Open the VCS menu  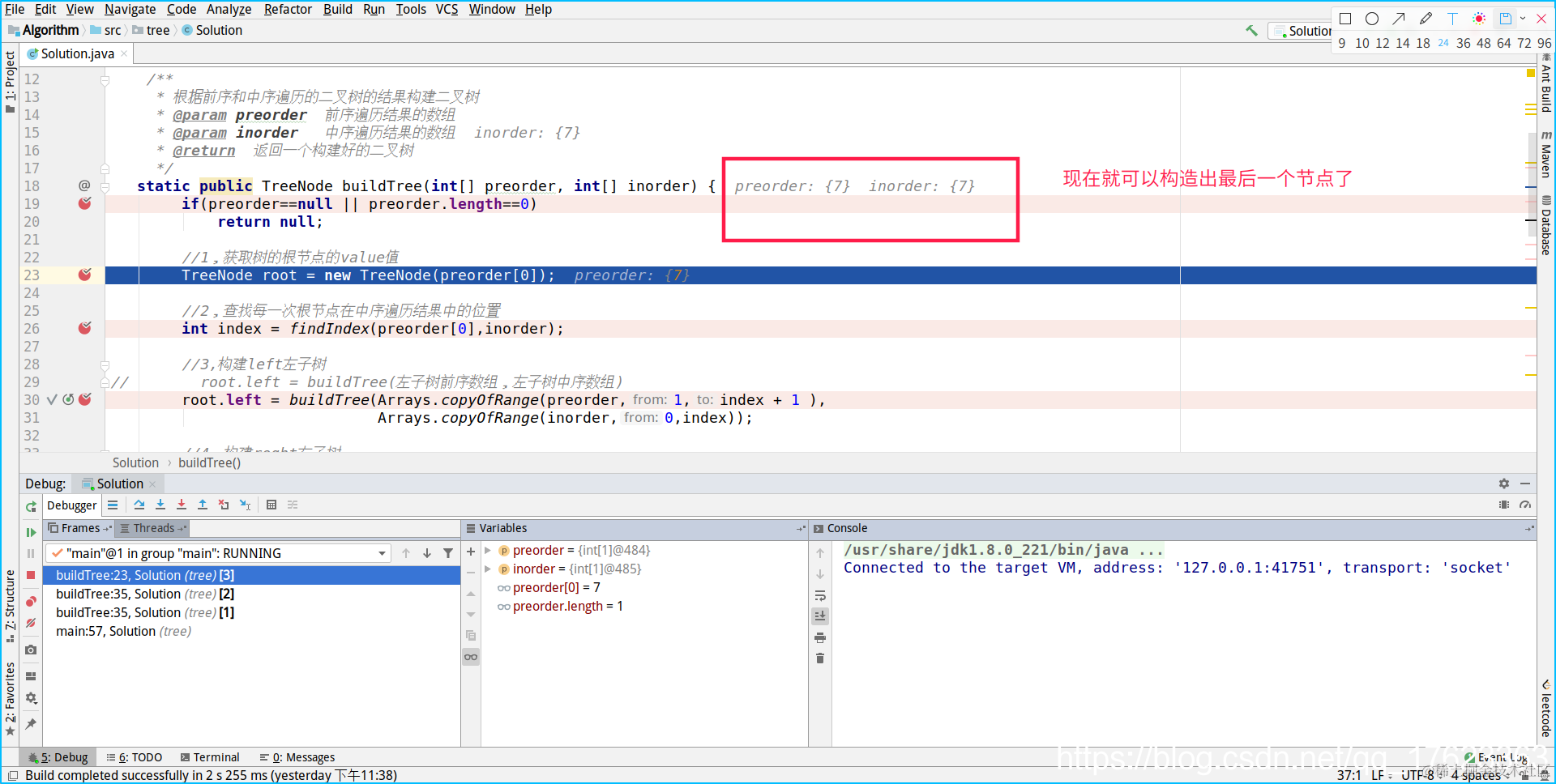pos(447,9)
